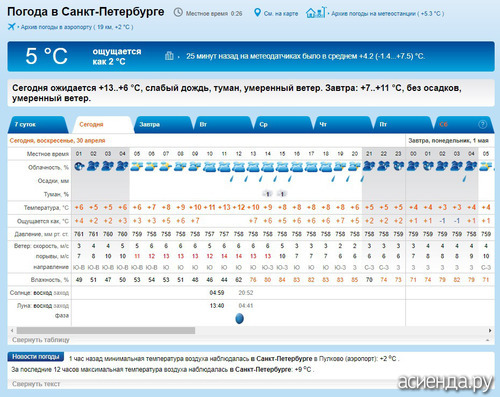Collapse news via Свернуть текст
Image resolution: width=500 pixels, height=397 pixels.
36,384
